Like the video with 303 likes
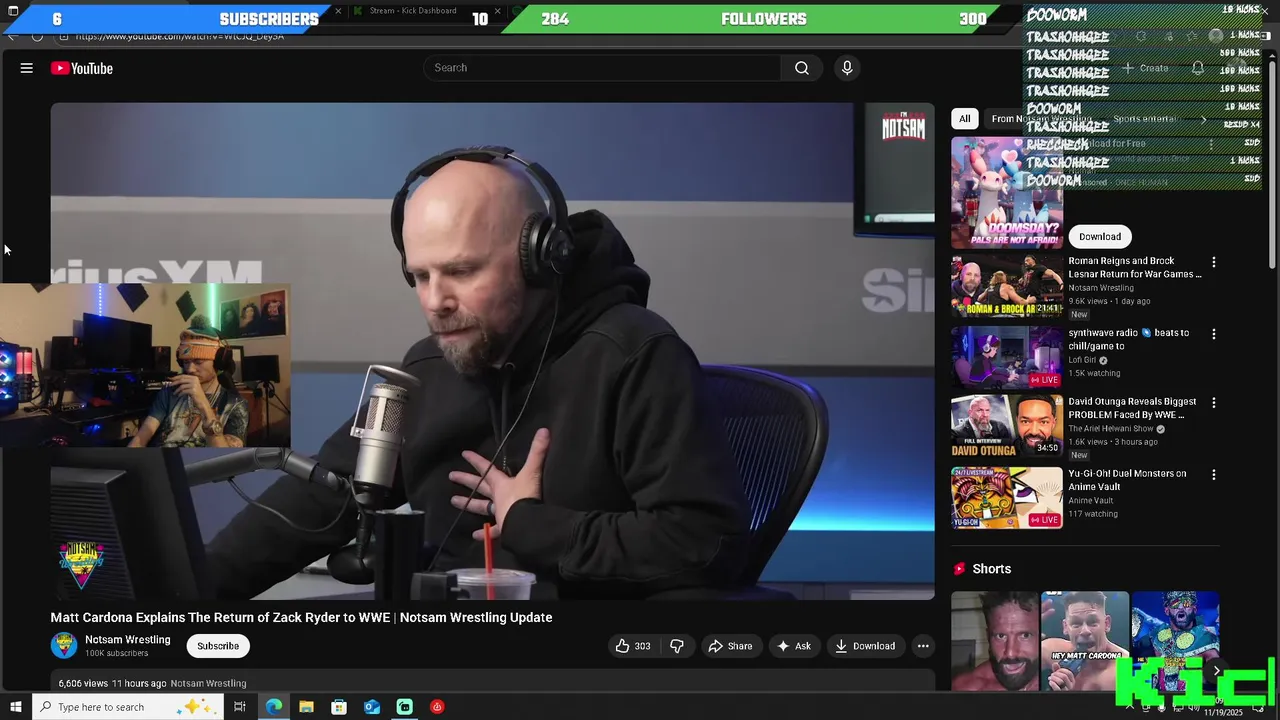The height and width of the screenshot is (720, 1280). tap(632, 646)
